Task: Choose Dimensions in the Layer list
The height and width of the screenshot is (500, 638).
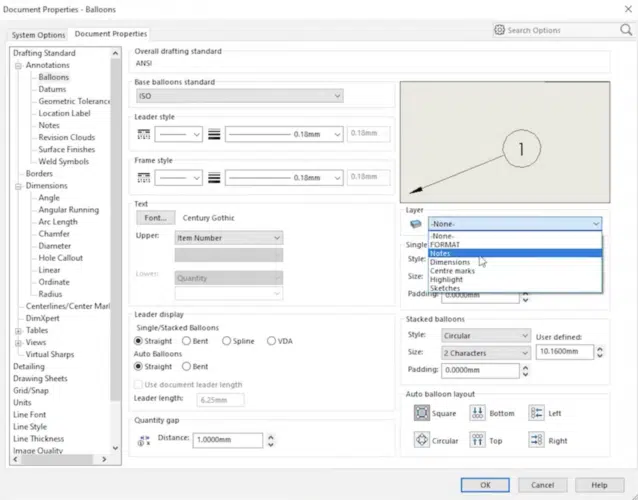Action: tap(515, 262)
